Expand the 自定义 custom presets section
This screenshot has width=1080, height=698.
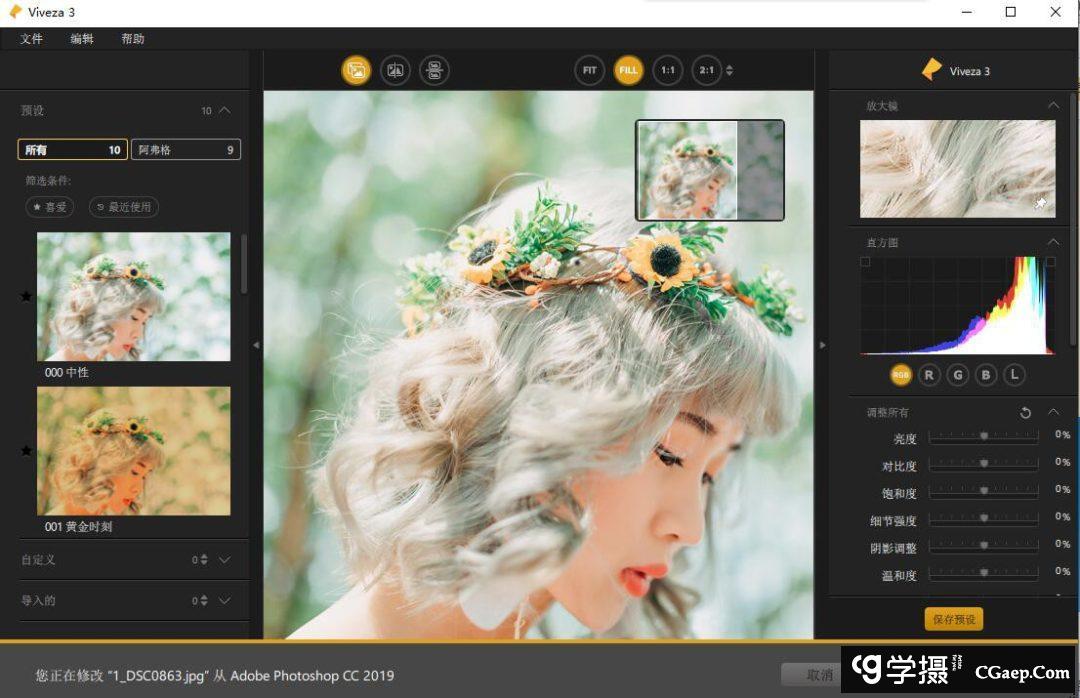click(x=224, y=560)
